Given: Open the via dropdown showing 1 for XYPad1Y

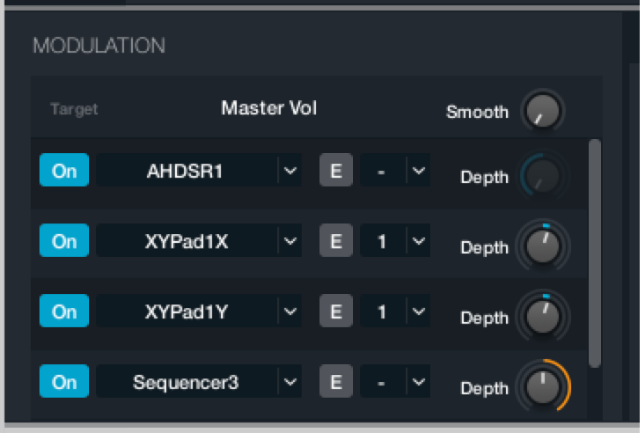Looking at the screenshot, I should click(417, 312).
